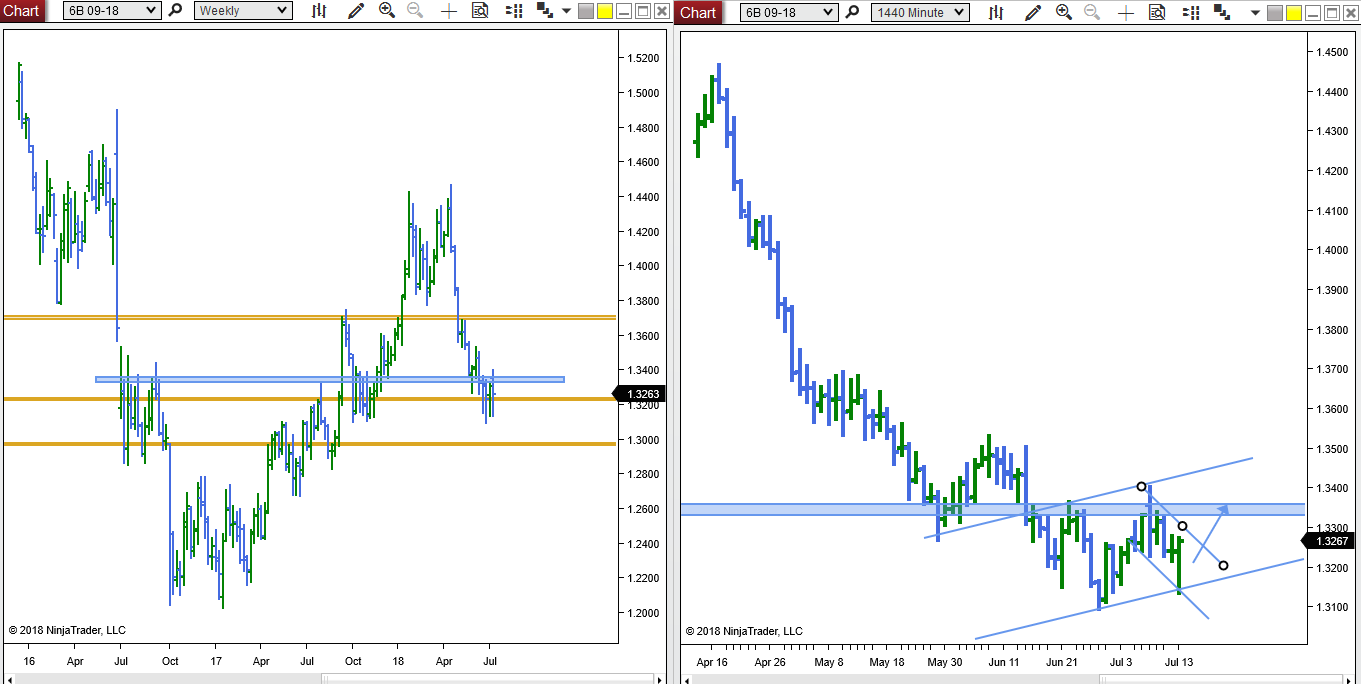The image size is (1361, 684).
Task: Expand small arrow menu in Weekly chart toolbar
Action: point(566,11)
